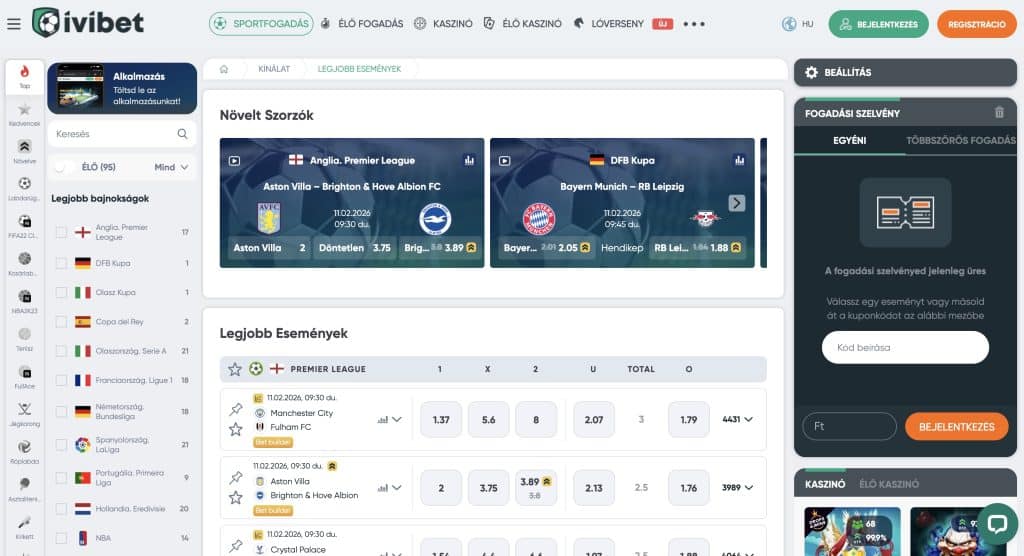Select the Top flame sidebar icon

25,76
